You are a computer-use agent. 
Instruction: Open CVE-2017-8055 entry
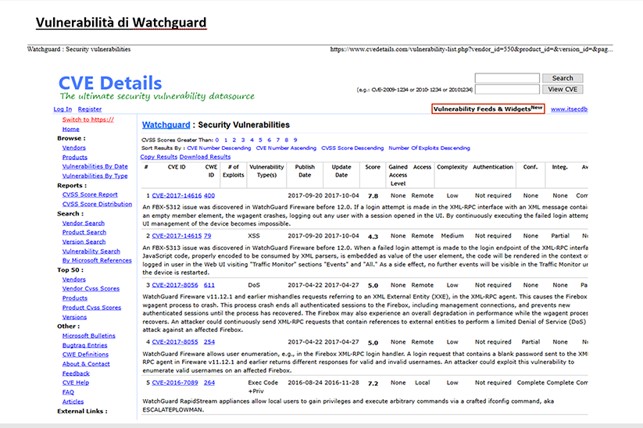[x=175, y=342]
